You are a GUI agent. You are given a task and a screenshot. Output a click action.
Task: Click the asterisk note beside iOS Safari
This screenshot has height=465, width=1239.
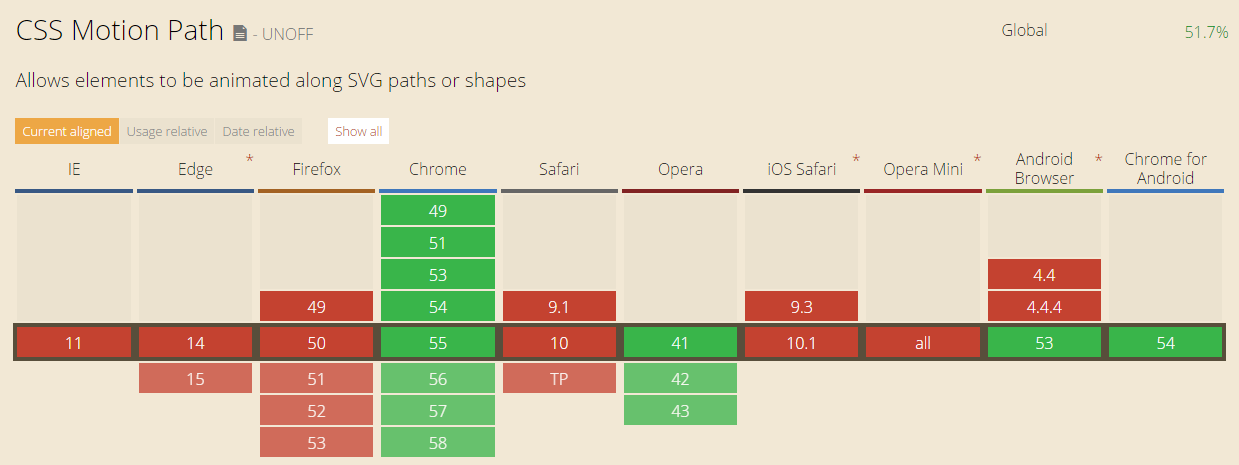point(856,159)
